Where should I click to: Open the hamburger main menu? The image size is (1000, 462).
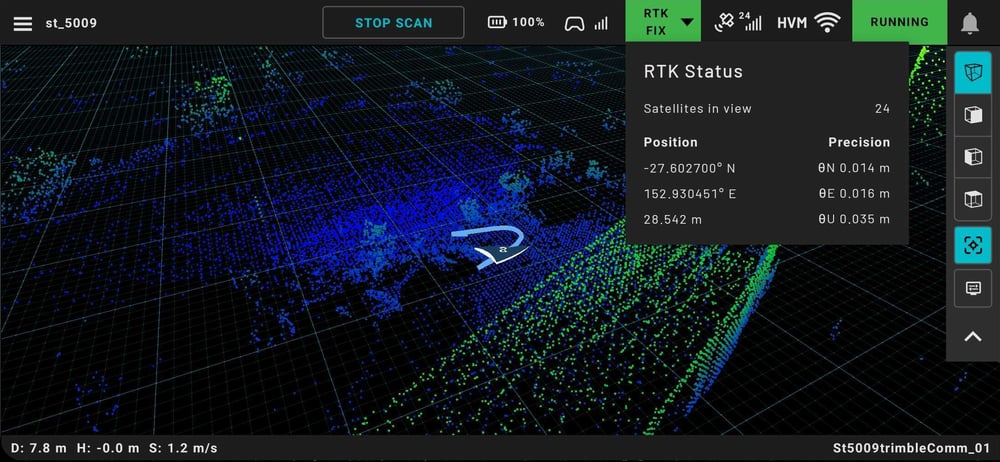[22, 23]
